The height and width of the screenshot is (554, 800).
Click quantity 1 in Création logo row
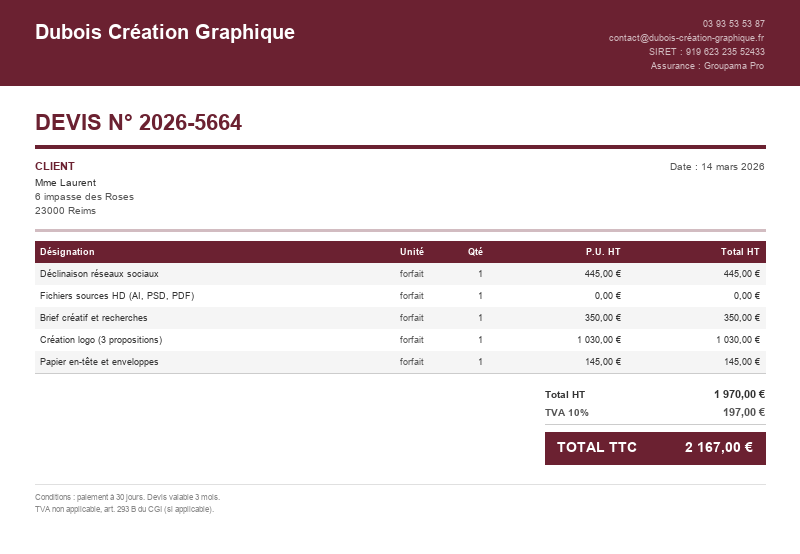[x=480, y=340]
